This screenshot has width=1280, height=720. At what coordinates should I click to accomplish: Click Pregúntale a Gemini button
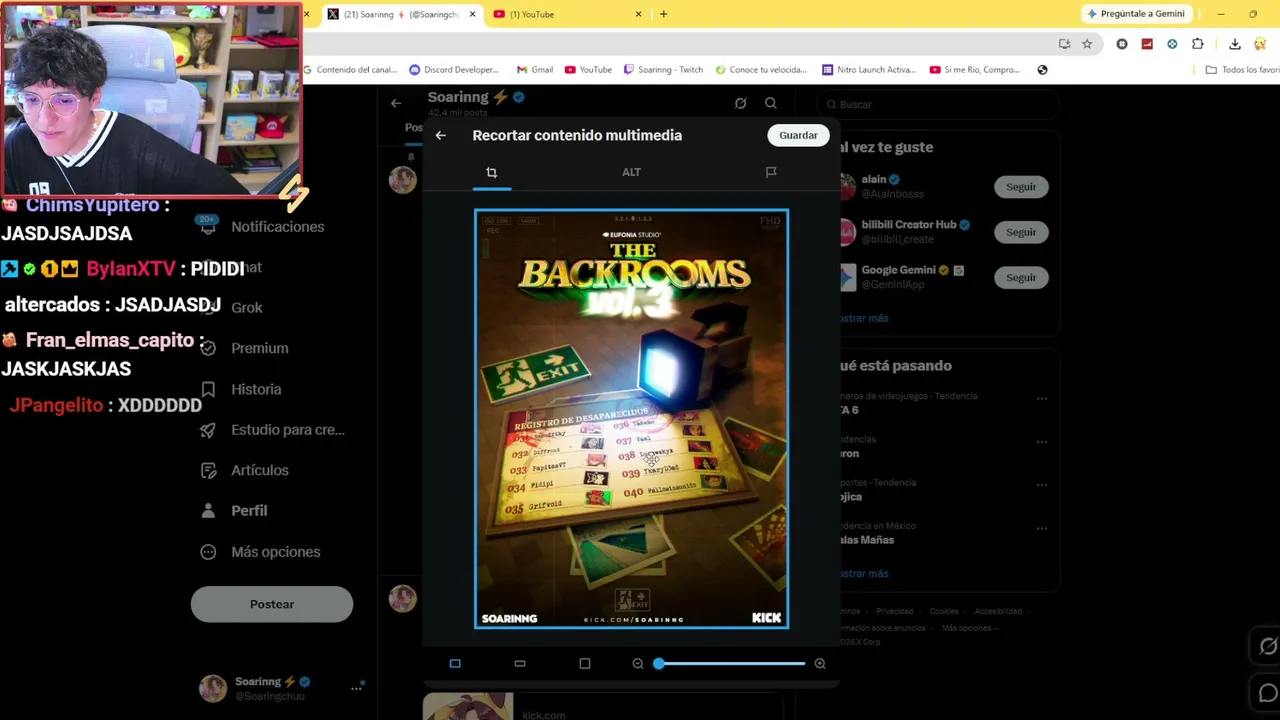click(x=1138, y=14)
